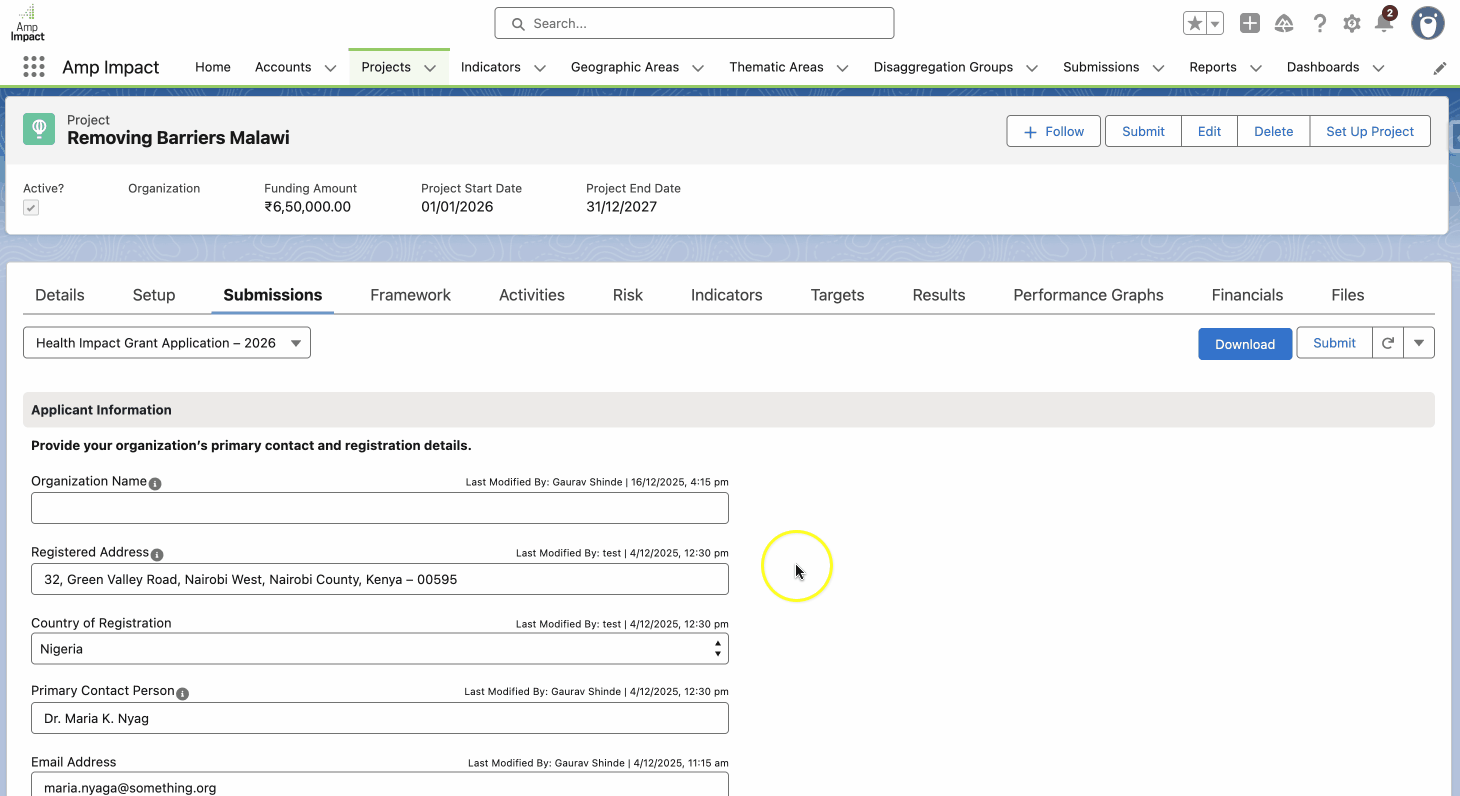Switch to the Framework tab

pos(410,295)
